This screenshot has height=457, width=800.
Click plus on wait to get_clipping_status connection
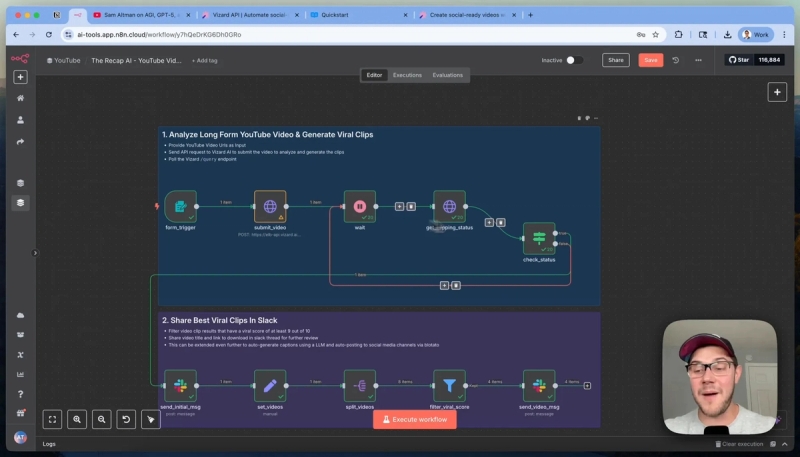tap(399, 206)
